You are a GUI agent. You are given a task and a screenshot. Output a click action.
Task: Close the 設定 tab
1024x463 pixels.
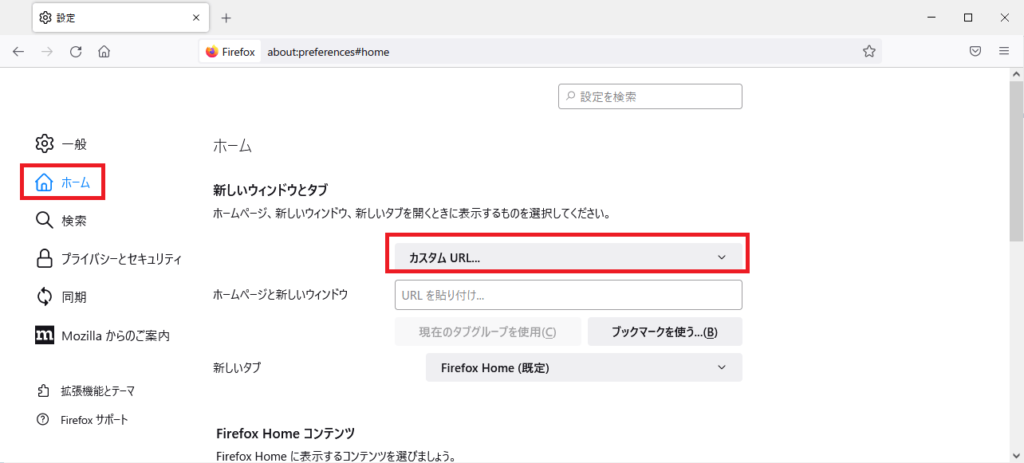coord(196,18)
